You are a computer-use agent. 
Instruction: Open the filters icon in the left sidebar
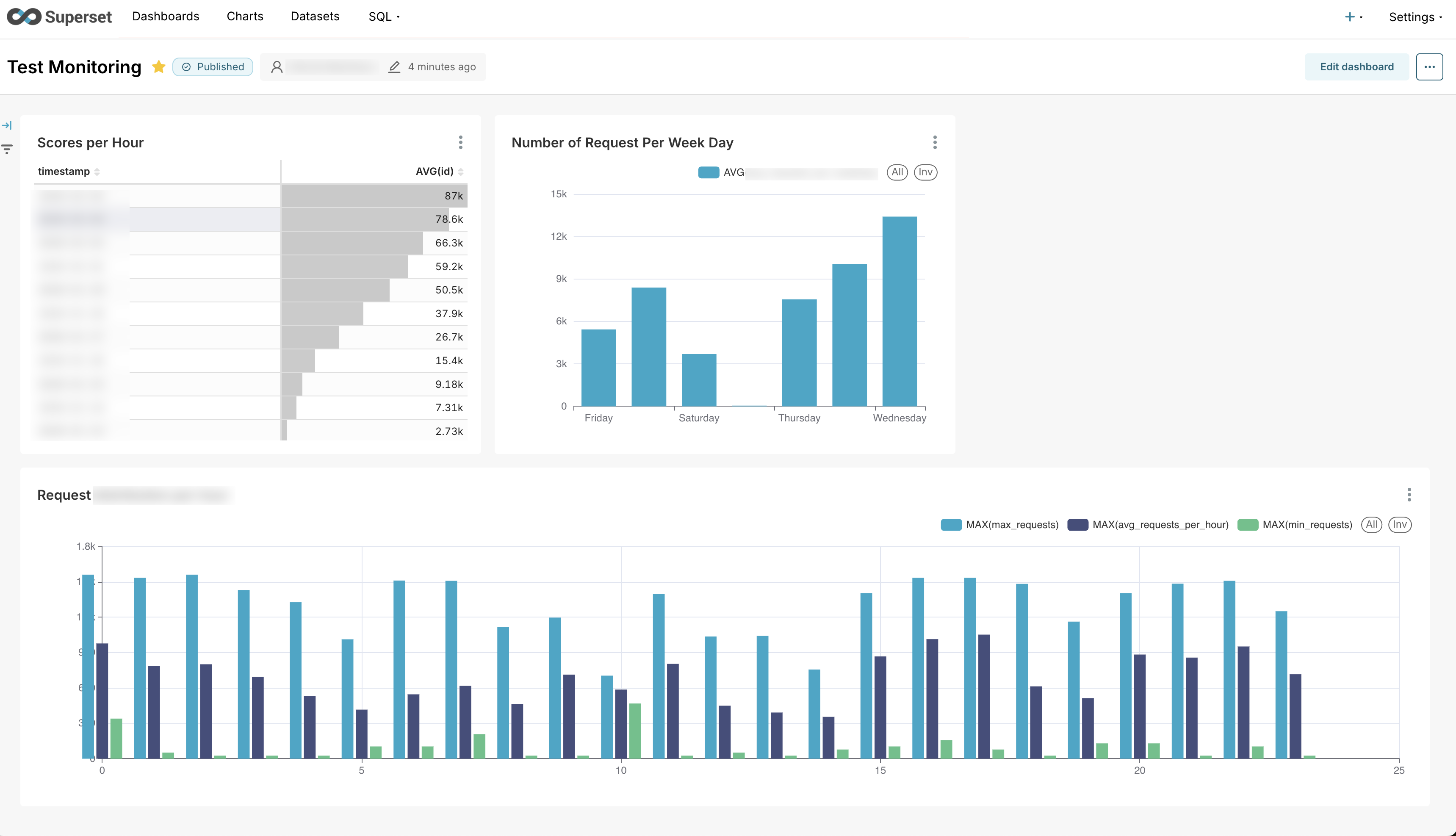pos(7,148)
